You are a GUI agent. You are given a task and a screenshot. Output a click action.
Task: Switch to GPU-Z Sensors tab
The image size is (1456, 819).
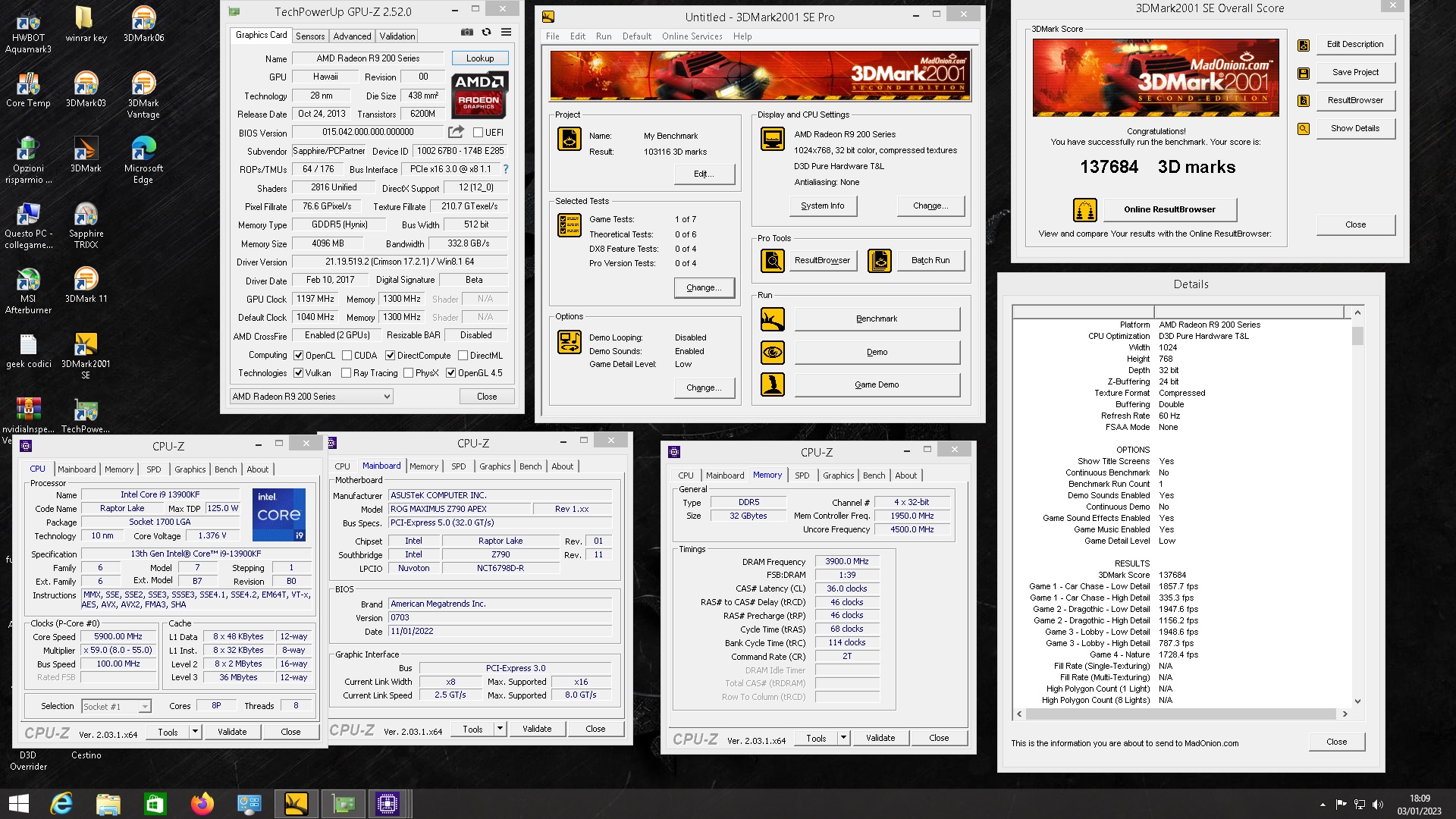click(x=310, y=36)
